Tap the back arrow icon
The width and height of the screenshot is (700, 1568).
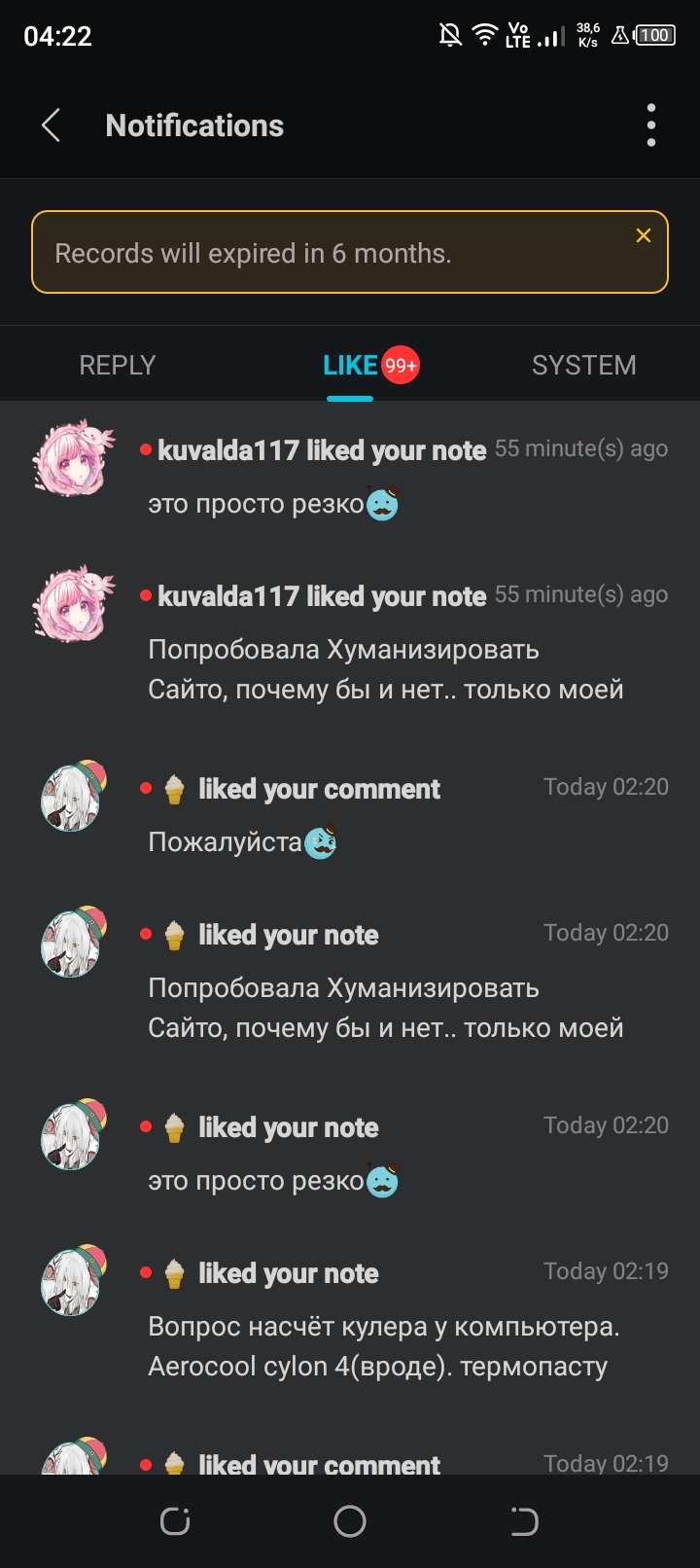click(x=52, y=125)
